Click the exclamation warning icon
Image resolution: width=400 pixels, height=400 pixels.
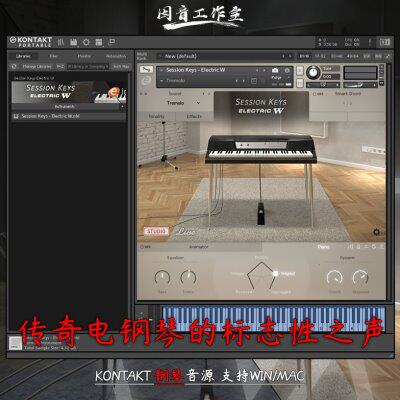[x=370, y=42]
